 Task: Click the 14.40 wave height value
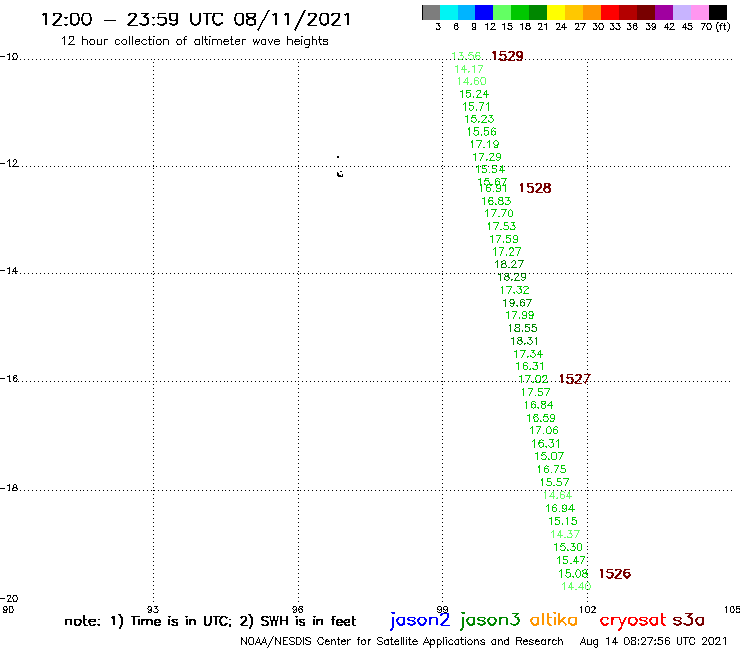576,586
